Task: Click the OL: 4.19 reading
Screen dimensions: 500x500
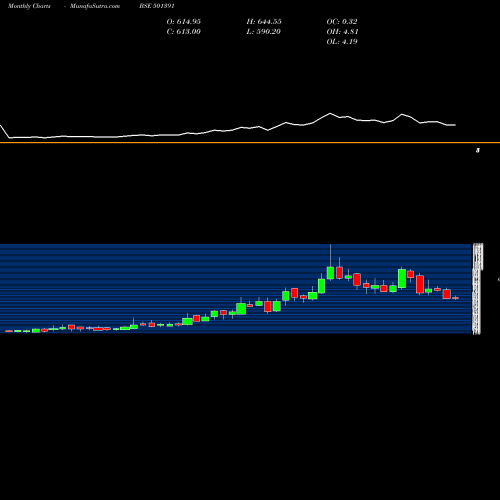Action: point(342,41)
